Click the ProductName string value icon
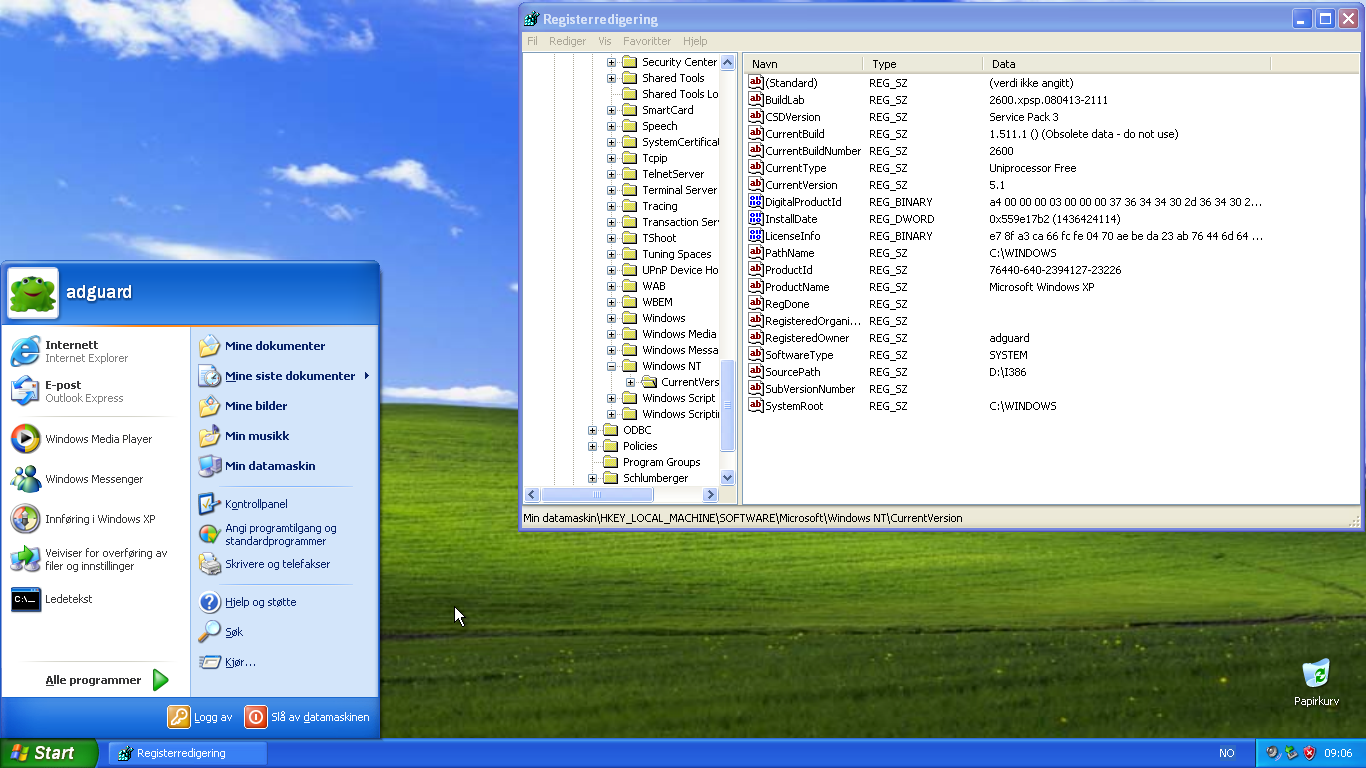 click(755, 286)
